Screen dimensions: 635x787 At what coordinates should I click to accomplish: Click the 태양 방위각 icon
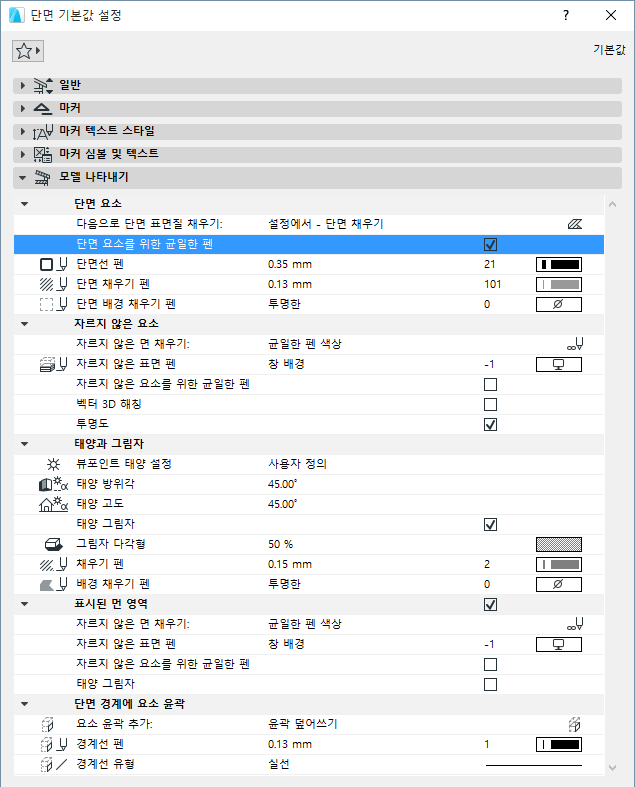point(53,484)
